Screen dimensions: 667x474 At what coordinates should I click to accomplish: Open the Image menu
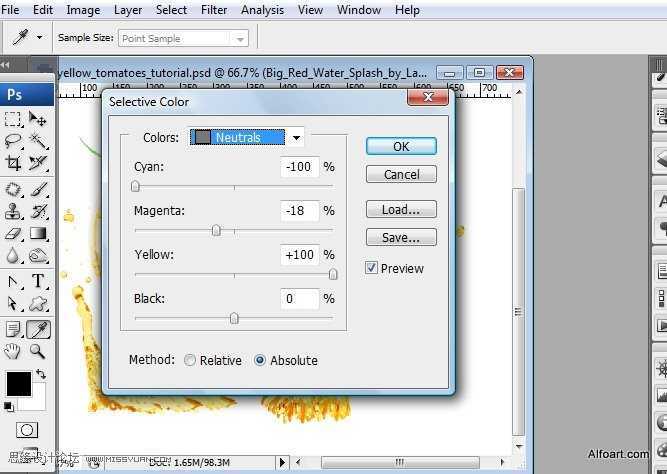tap(83, 9)
